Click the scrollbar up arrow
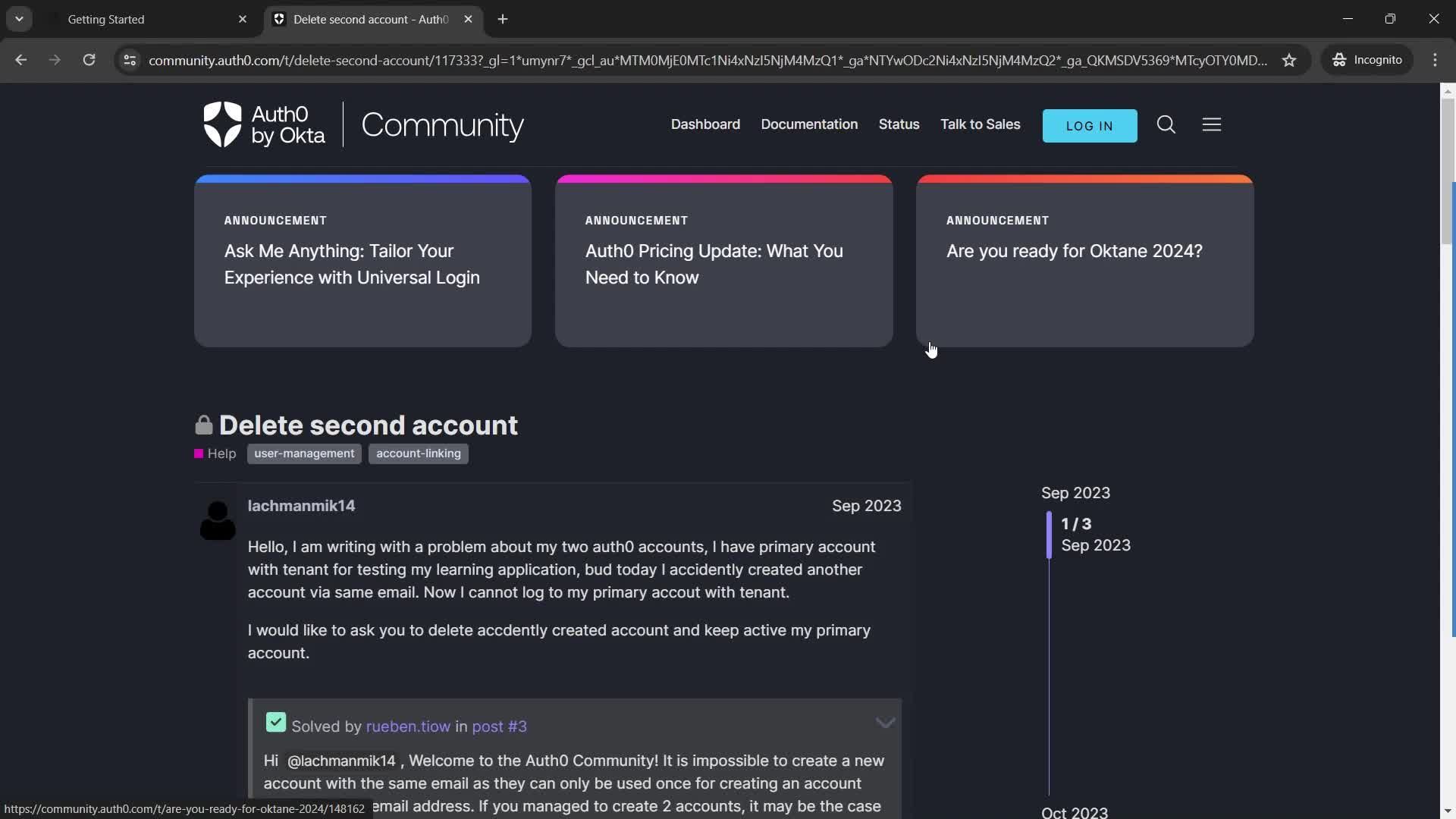Viewport: 1456px width, 819px height. pyautogui.click(x=1447, y=91)
